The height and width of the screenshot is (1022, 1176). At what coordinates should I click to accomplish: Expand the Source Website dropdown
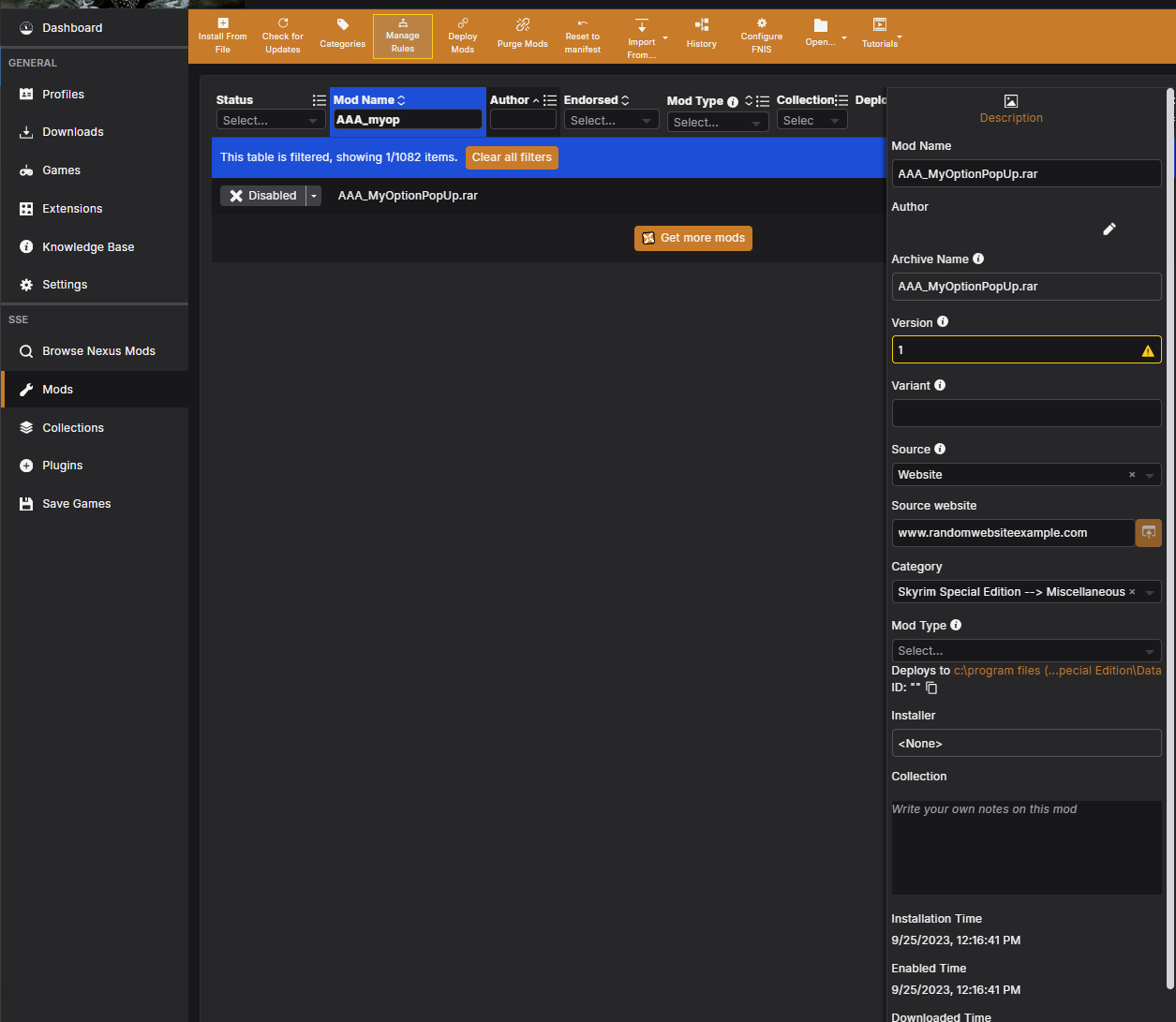point(1150,475)
